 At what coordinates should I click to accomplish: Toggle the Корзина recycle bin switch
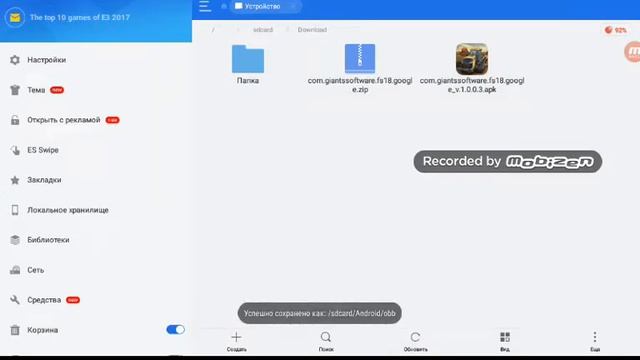tap(176, 330)
